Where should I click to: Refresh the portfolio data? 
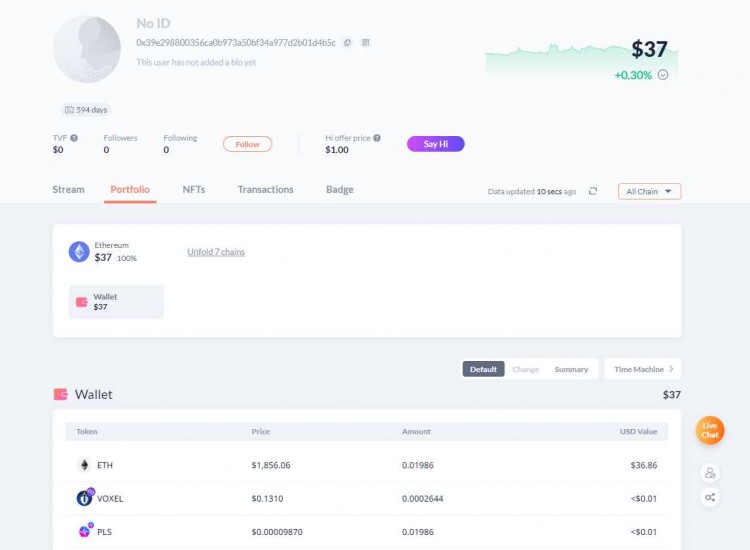tap(593, 191)
